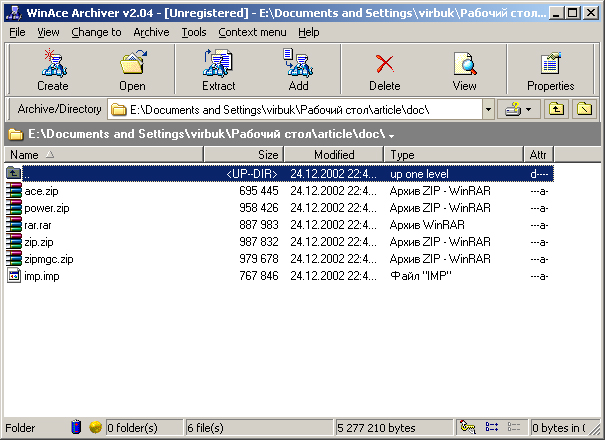The image size is (605, 440).
Task: Sort by the Type column header
Action: tap(454, 154)
